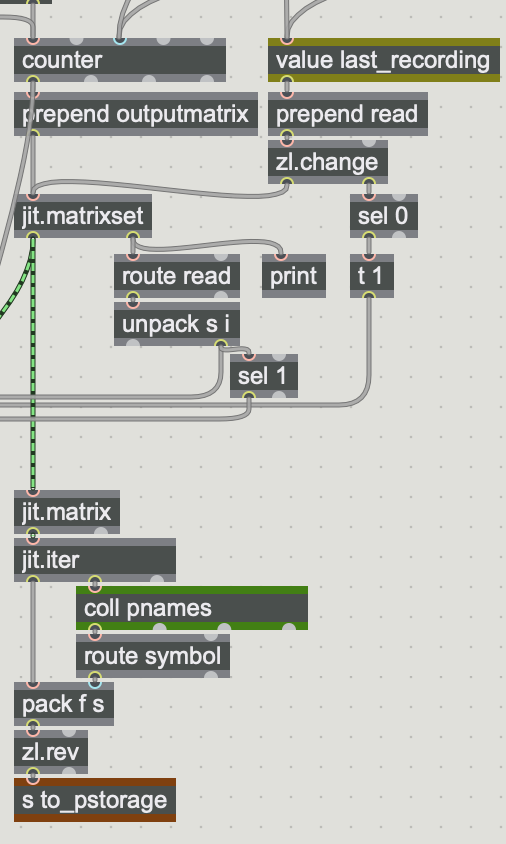This screenshot has width=506, height=844.
Task: Select the t 1 trigger object
Action: [x=371, y=276]
